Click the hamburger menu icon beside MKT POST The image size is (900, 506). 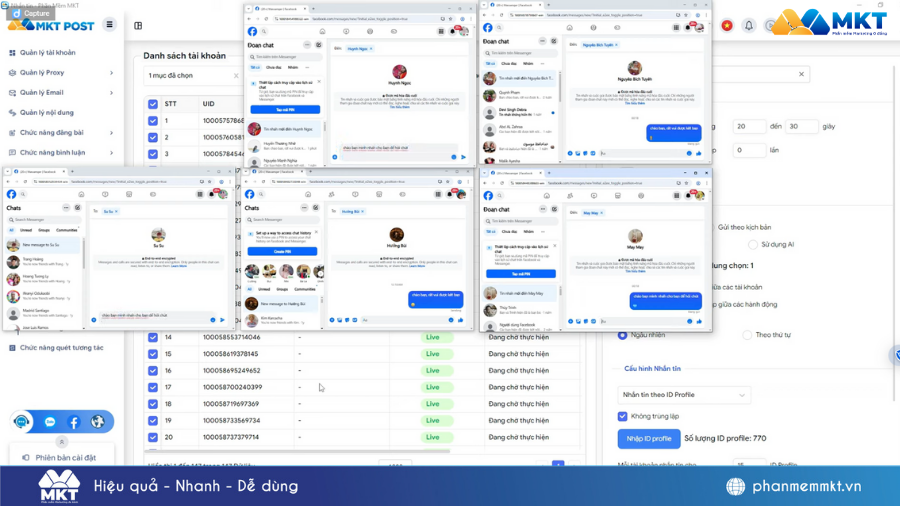click(x=110, y=25)
